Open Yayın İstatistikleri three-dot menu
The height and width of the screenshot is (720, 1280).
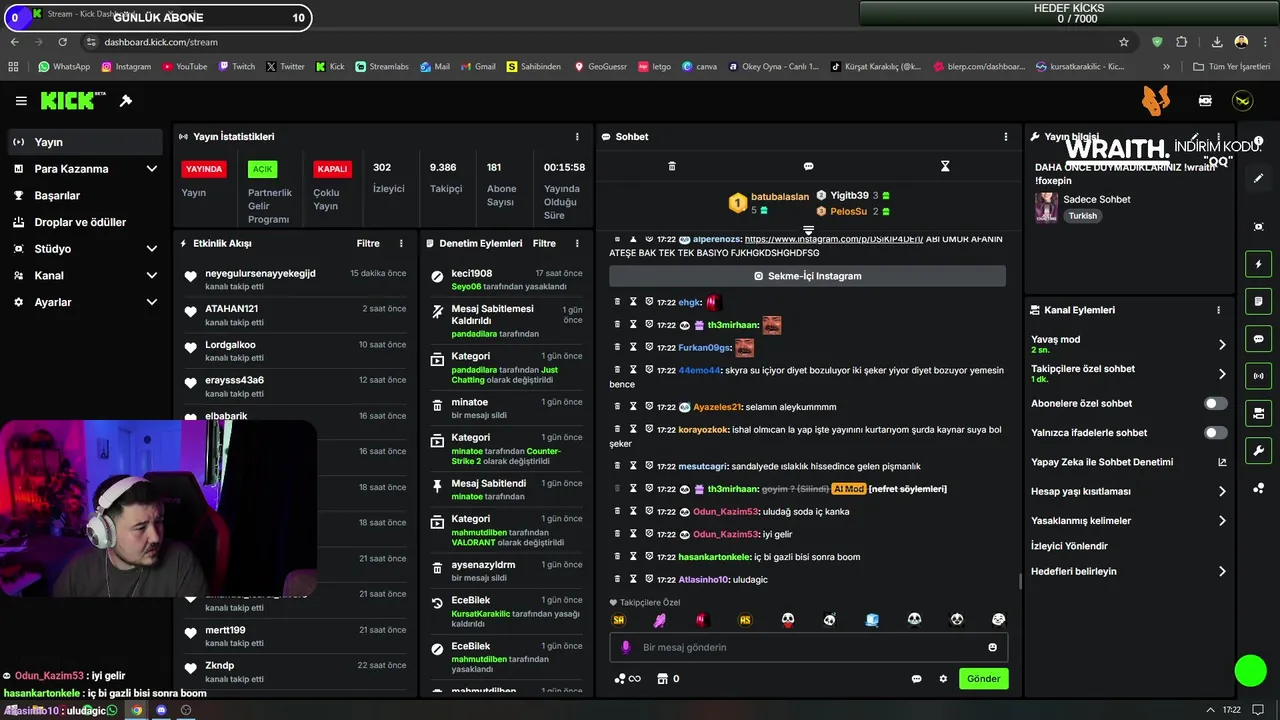[x=577, y=137]
